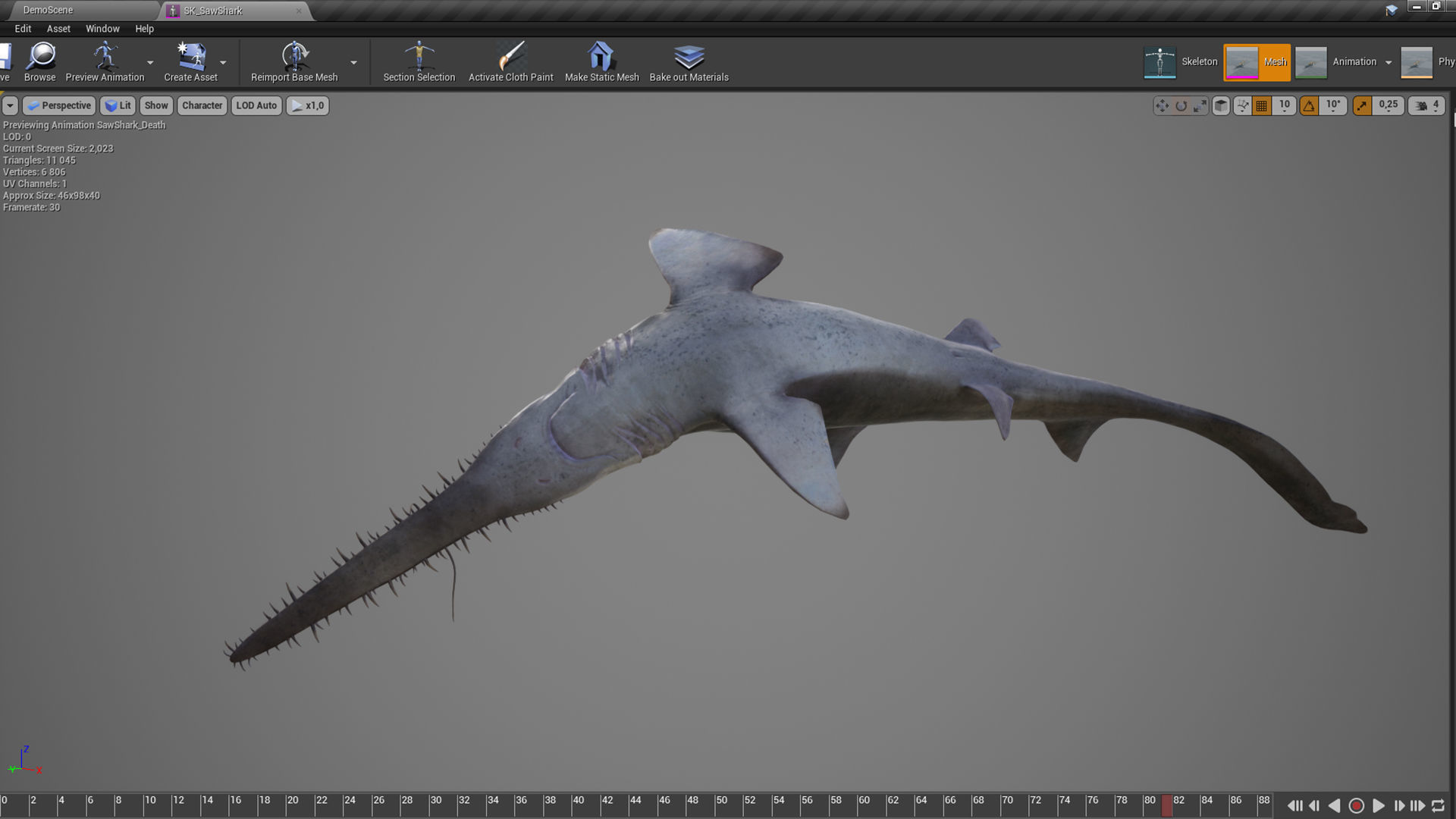The image size is (1456, 819).
Task: Open the Asset menu
Action: point(58,29)
